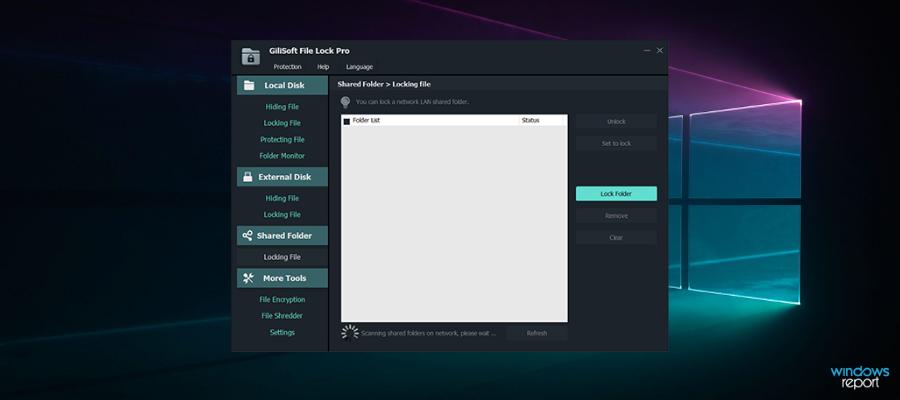
Task: Toggle the Folder List select-all checkbox
Action: click(x=347, y=121)
